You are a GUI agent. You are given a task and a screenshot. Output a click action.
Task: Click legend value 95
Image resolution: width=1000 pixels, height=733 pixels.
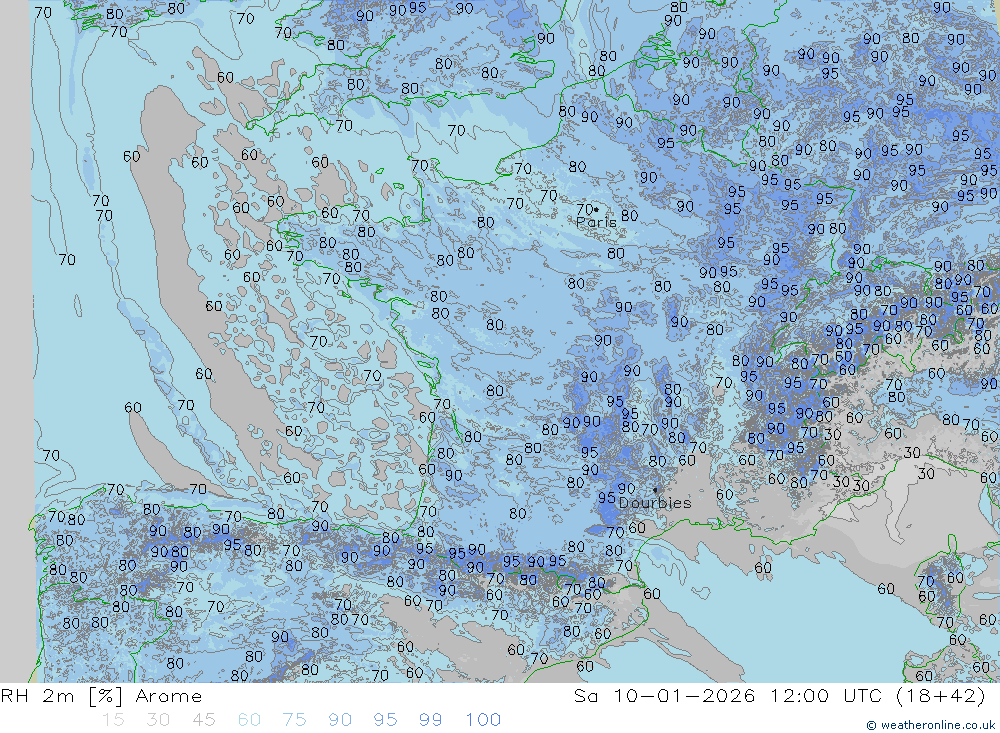click(x=385, y=720)
